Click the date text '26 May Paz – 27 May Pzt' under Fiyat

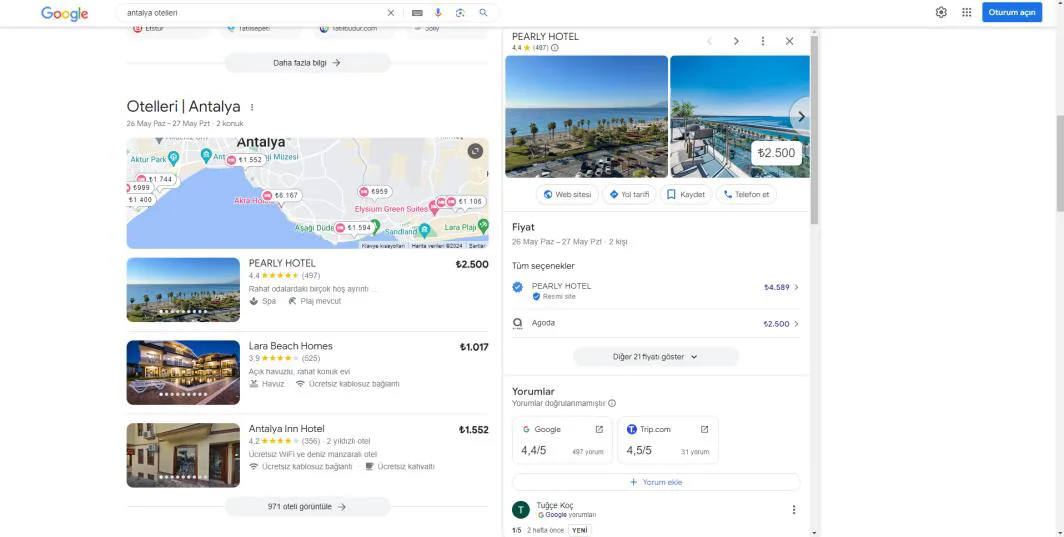(556, 242)
